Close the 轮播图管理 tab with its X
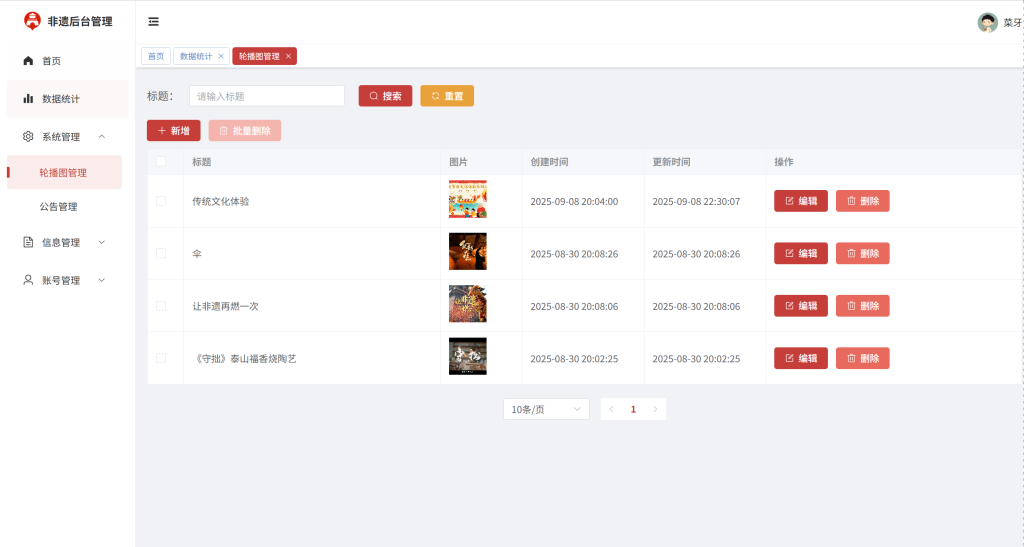1024x547 pixels. point(288,56)
